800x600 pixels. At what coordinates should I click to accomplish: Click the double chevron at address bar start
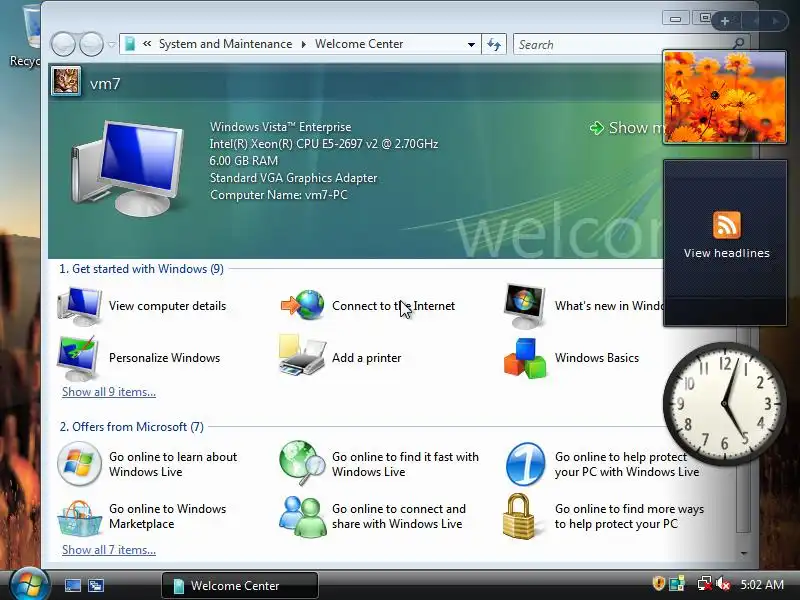(x=147, y=44)
